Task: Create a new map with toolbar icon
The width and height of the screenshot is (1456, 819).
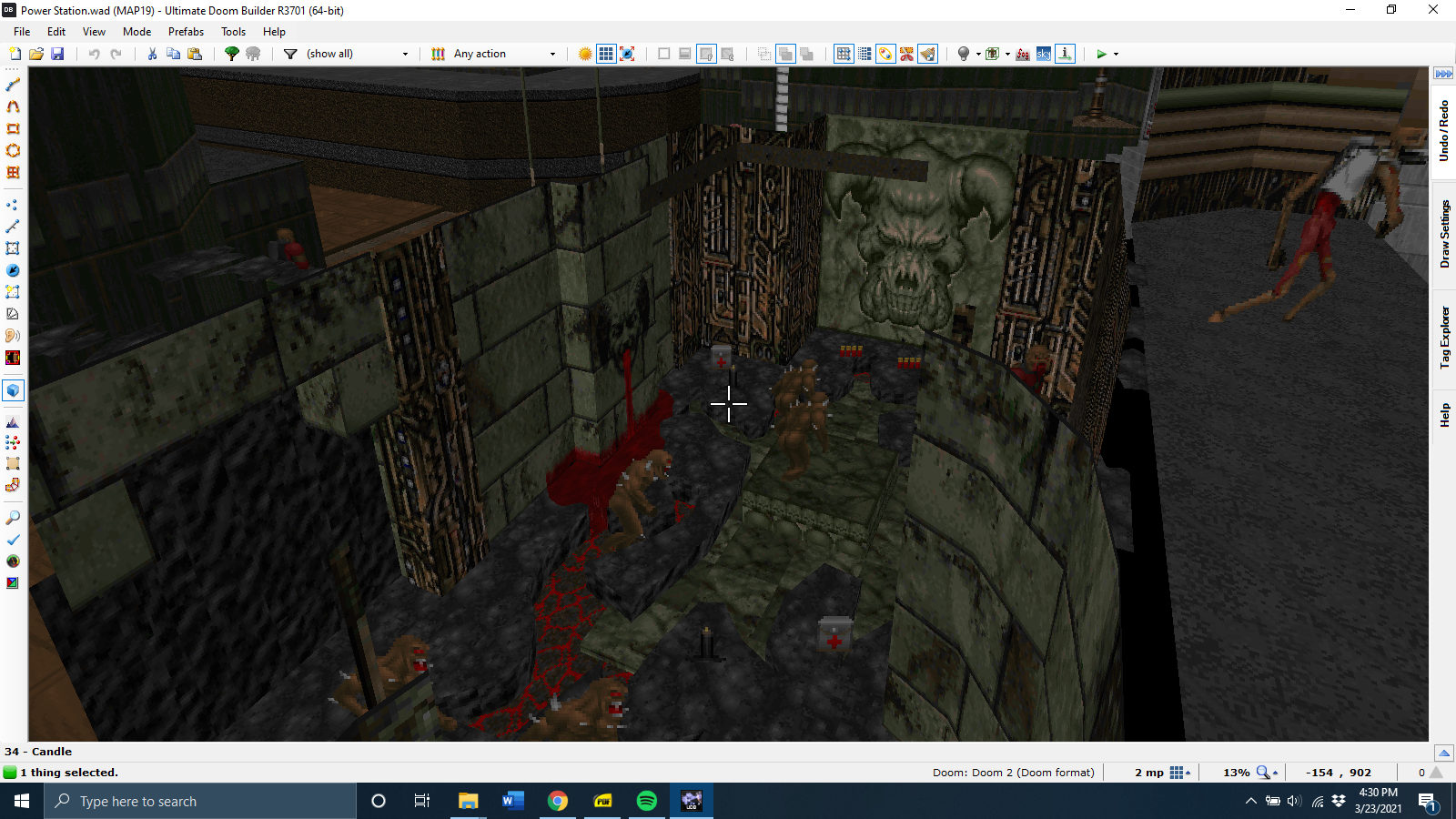Action: coord(15,54)
